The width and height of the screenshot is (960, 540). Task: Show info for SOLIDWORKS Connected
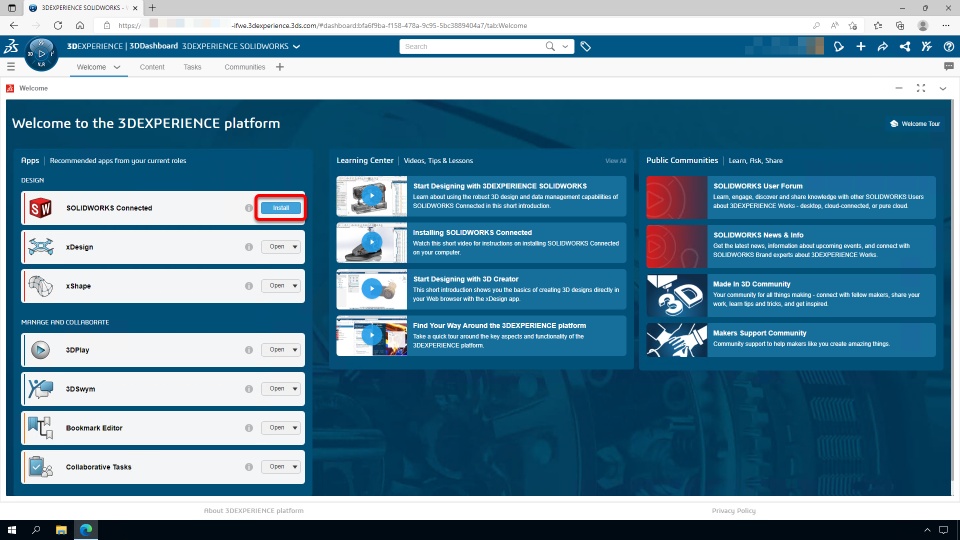[249, 208]
